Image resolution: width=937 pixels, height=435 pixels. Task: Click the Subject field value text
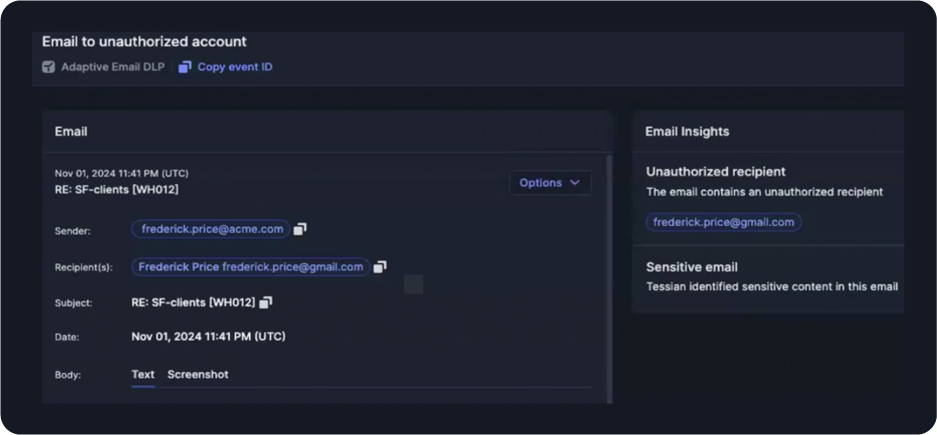[193, 302]
